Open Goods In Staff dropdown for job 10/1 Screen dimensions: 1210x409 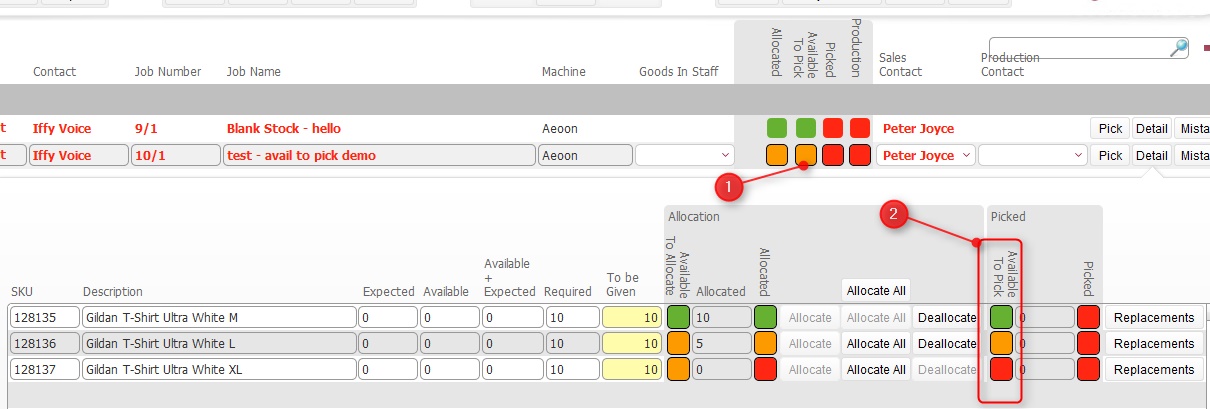click(x=685, y=155)
